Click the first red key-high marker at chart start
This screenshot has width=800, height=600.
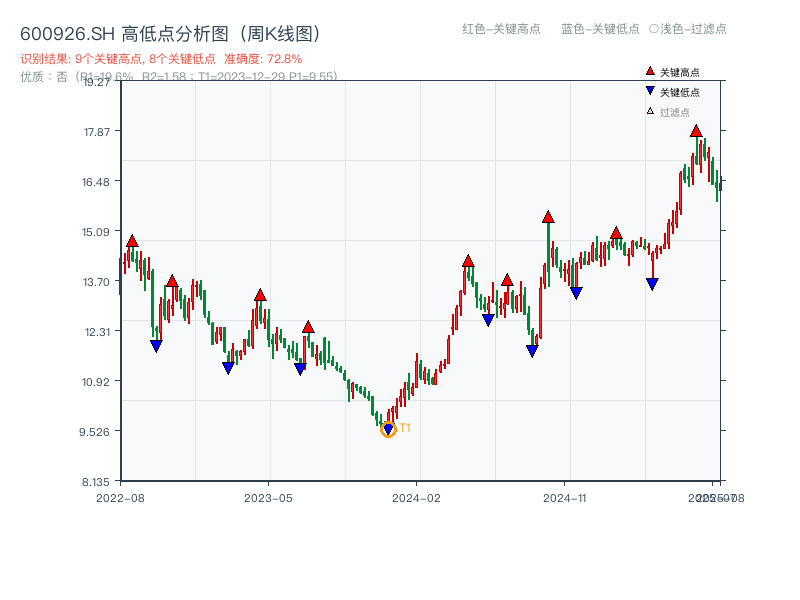point(132,241)
